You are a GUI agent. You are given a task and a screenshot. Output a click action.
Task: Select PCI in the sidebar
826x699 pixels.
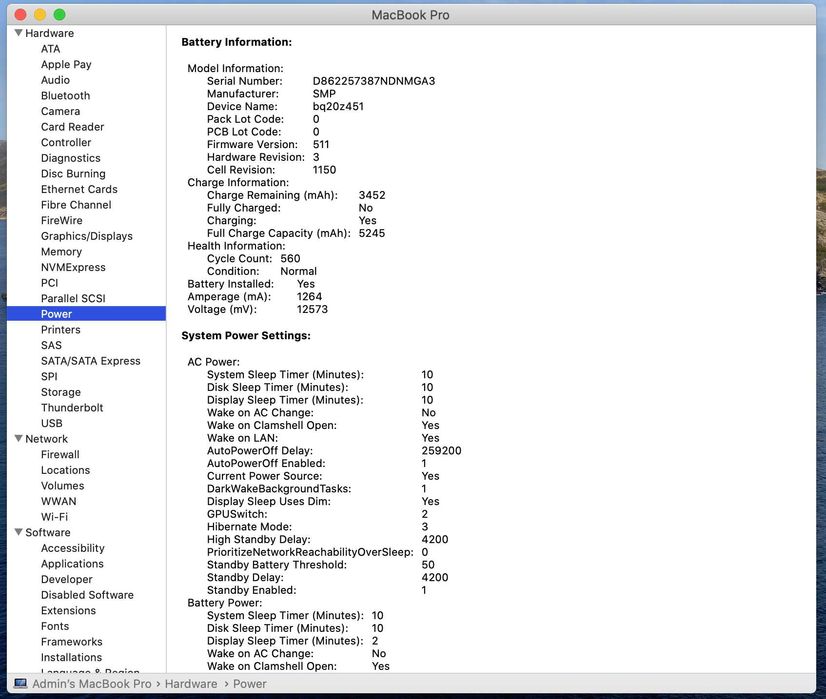50,283
